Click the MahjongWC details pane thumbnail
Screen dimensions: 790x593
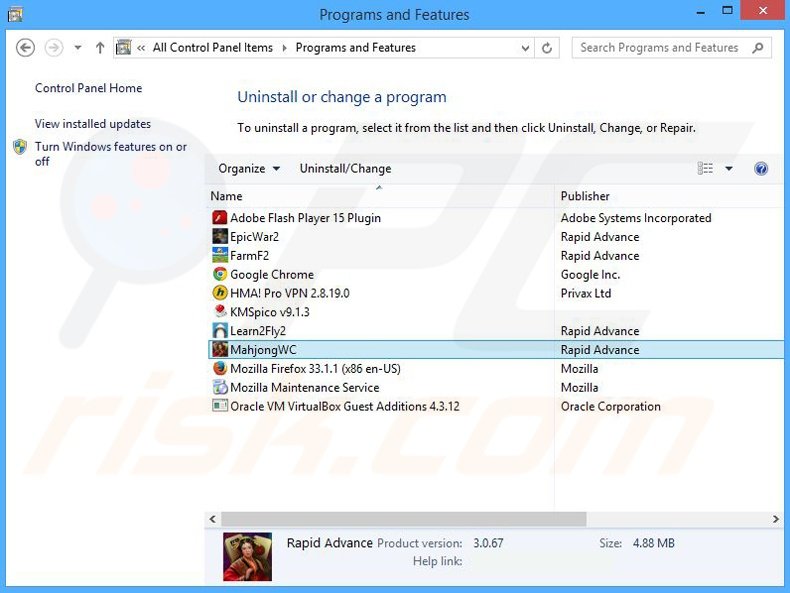(247, 557)
